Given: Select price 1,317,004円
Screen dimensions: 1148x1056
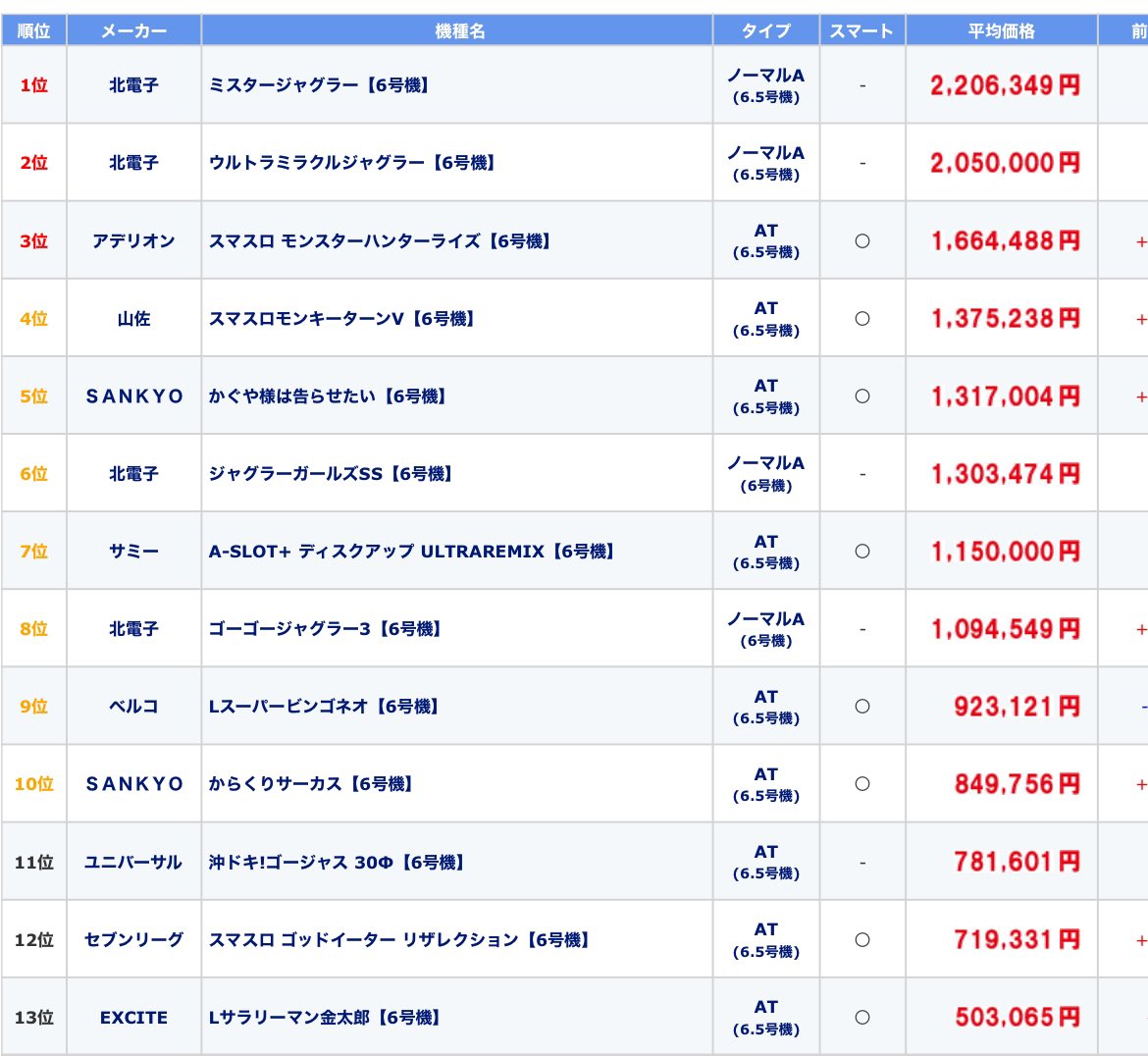Looking at the screenshot, I should click(1005, 396).
